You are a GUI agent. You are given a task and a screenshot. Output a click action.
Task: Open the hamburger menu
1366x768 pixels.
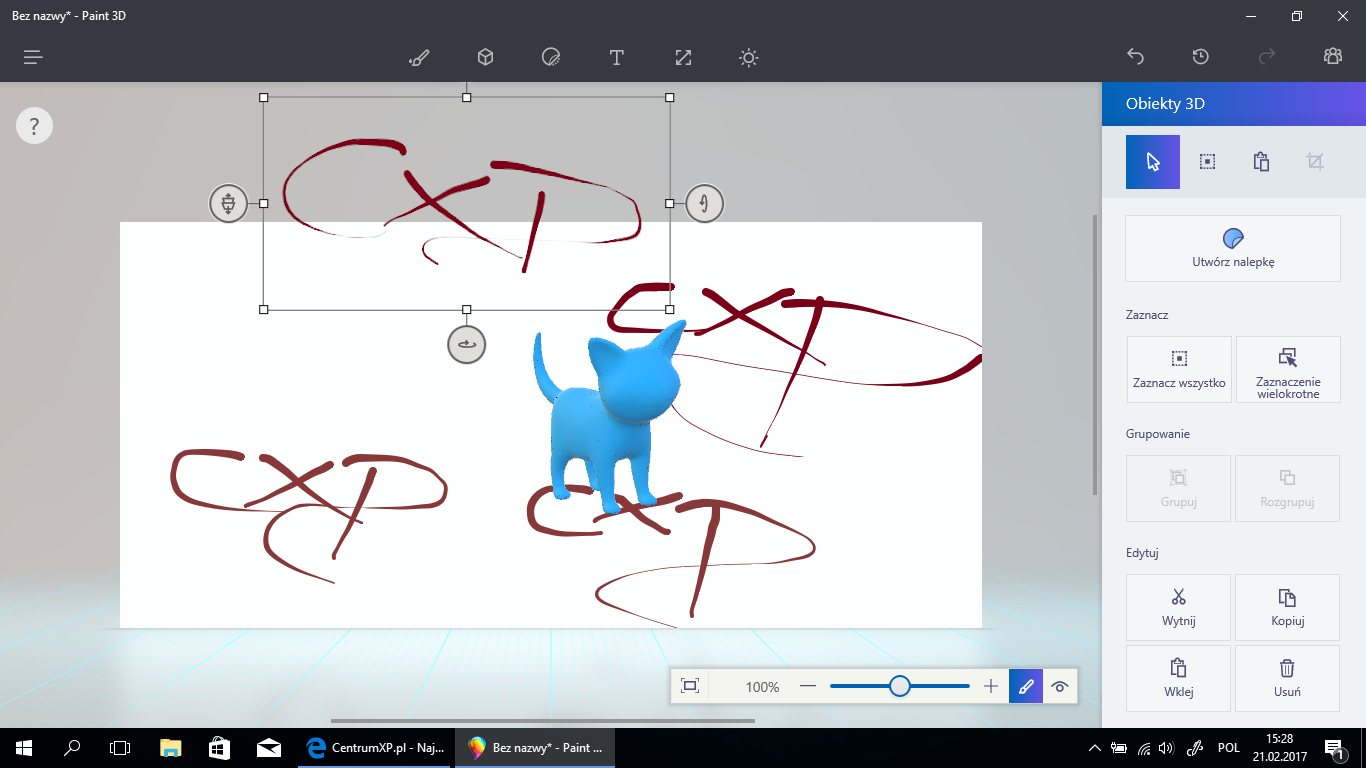tap(33, 57)
